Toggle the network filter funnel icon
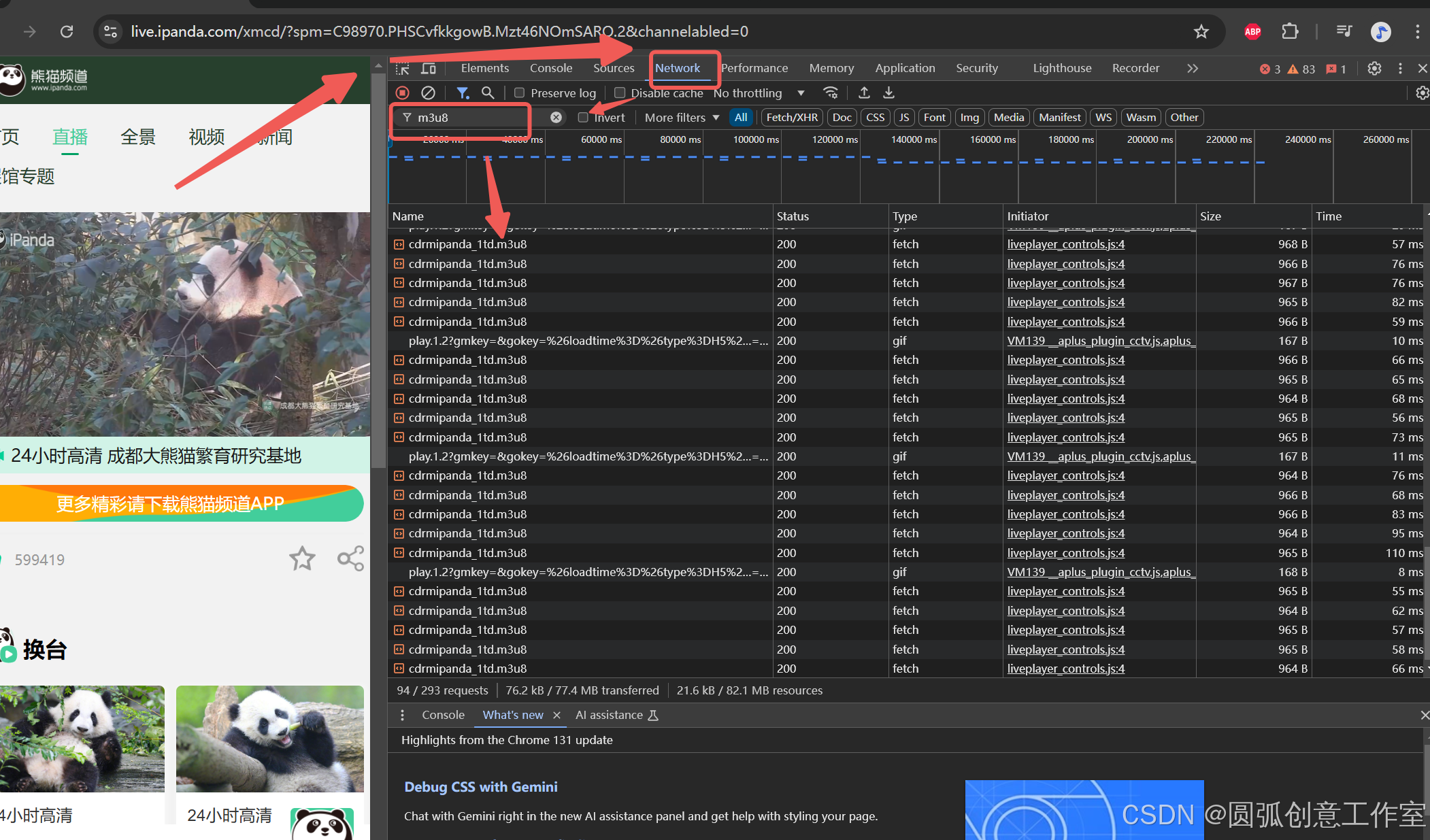Viewport: 1430px width, 840px height. (463, 93)
